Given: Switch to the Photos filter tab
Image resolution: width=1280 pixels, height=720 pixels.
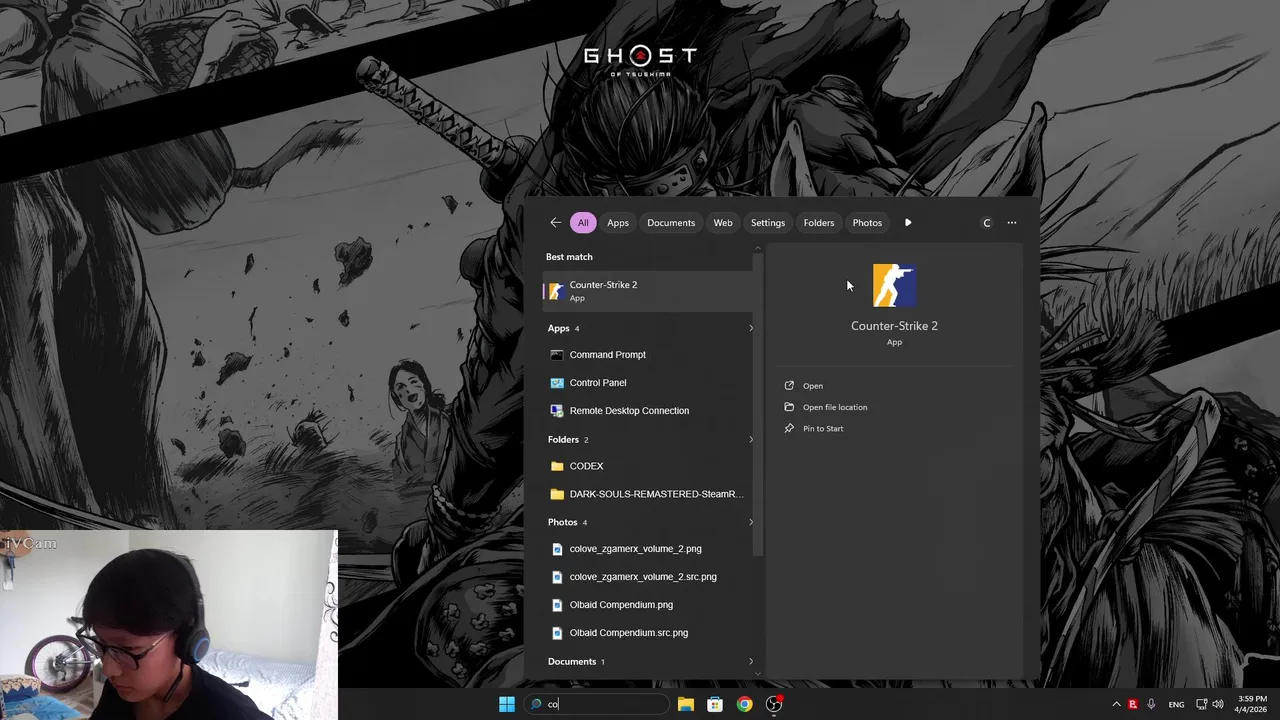Looking at the screenshot, I should pos(867,223).
